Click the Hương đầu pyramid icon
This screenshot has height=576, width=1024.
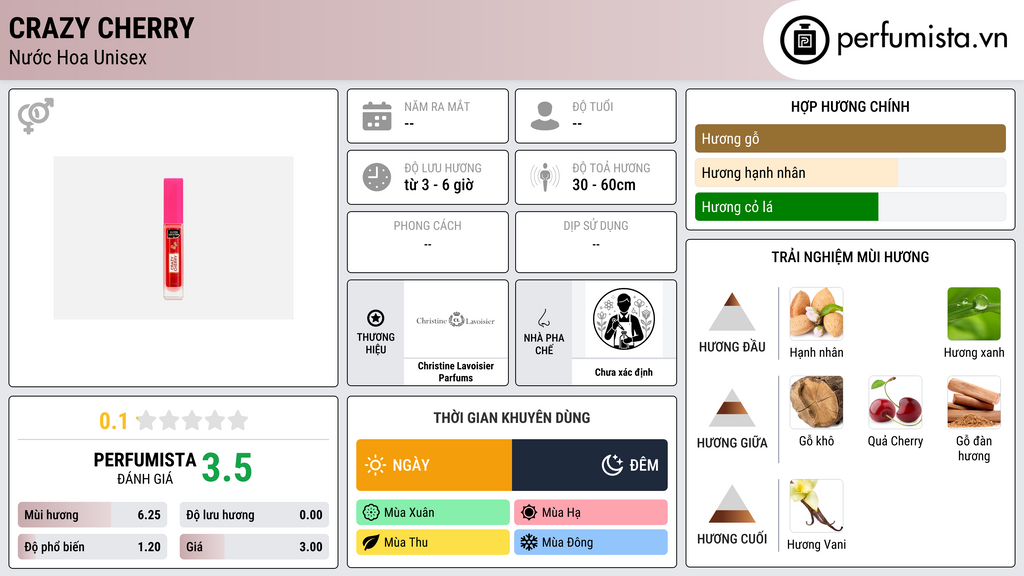(732, 312)
